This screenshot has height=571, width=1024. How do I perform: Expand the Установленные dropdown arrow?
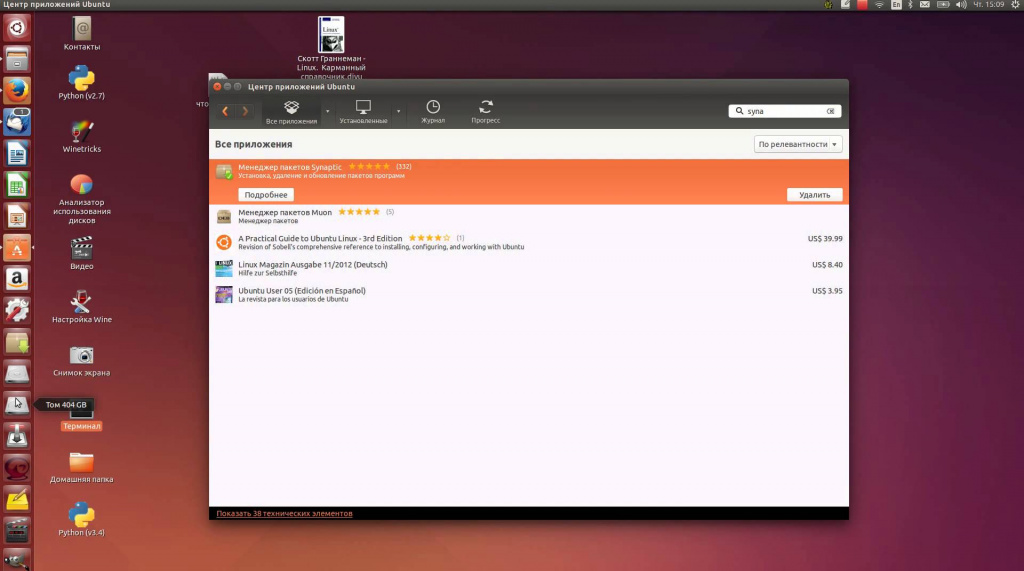coord(398,112)
